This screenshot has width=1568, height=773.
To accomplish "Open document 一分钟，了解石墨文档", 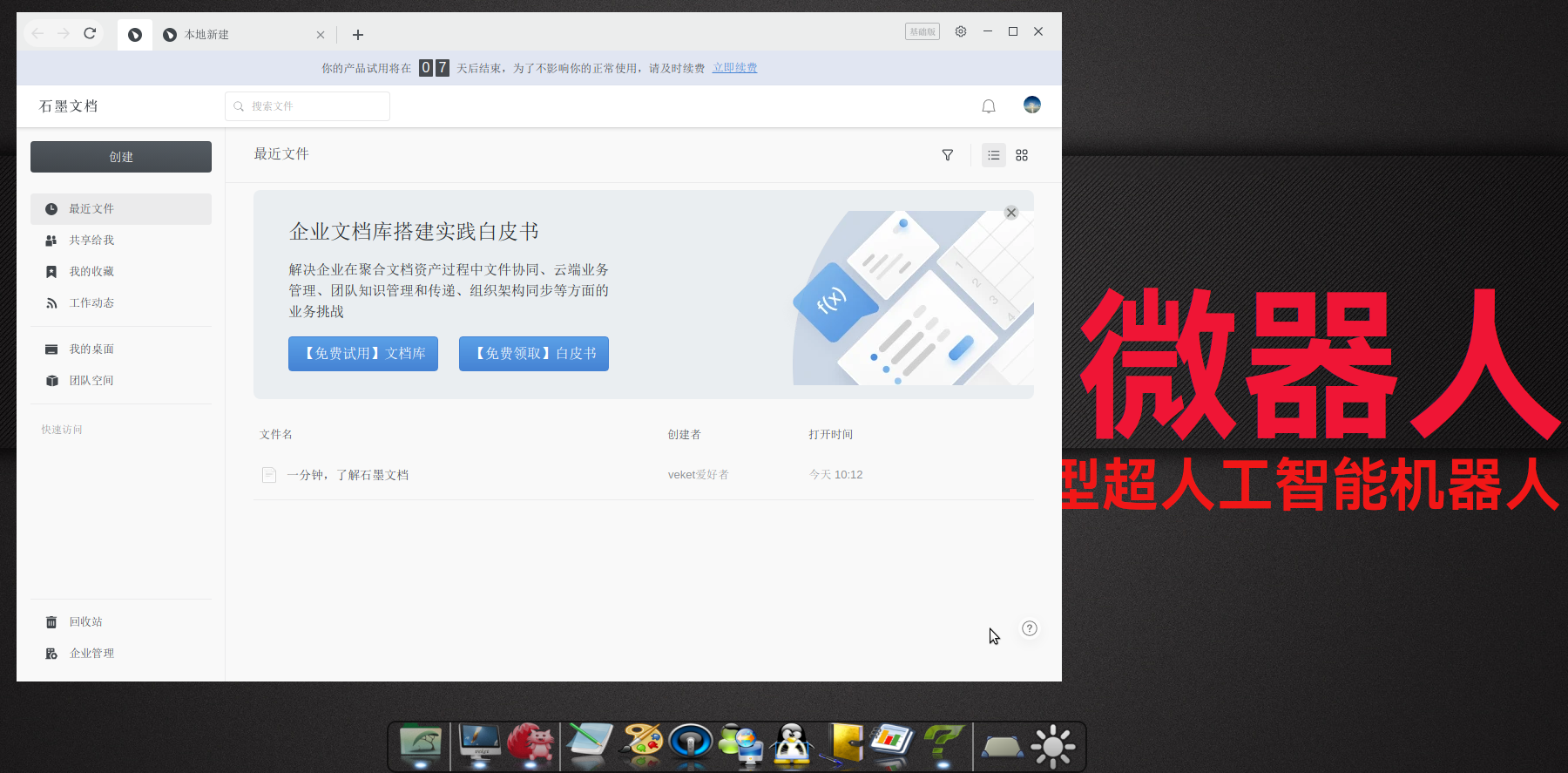I will (348, 475).
